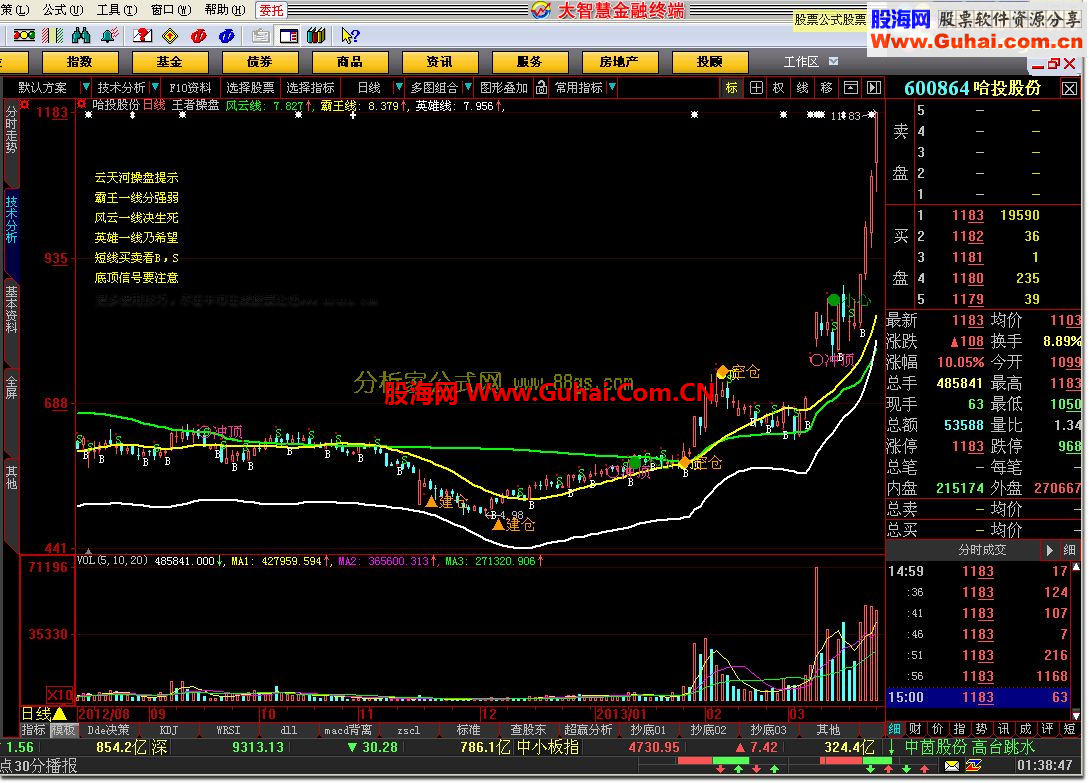Click the traffic light toolbar icon
This screenshot has width=1089, height=783.
pyautogui.click(x=24, y=35)
